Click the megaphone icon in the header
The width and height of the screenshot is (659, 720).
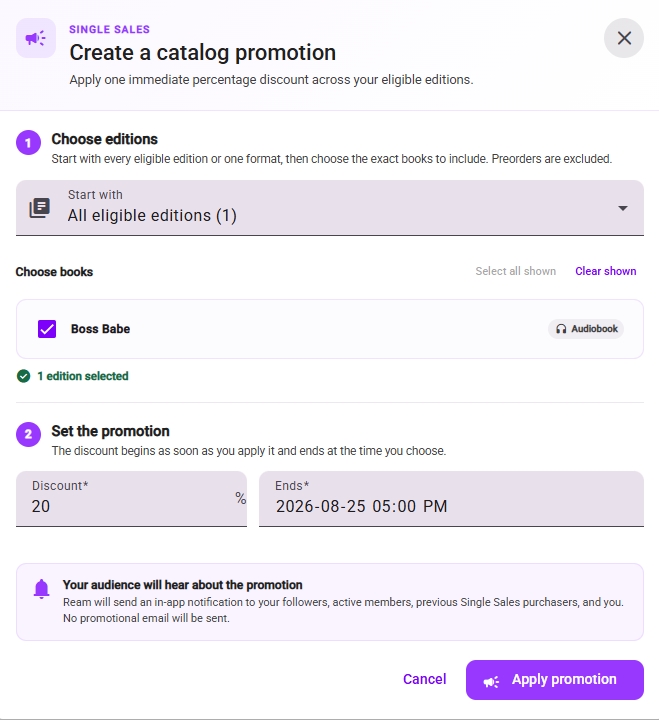coord(36,38)
